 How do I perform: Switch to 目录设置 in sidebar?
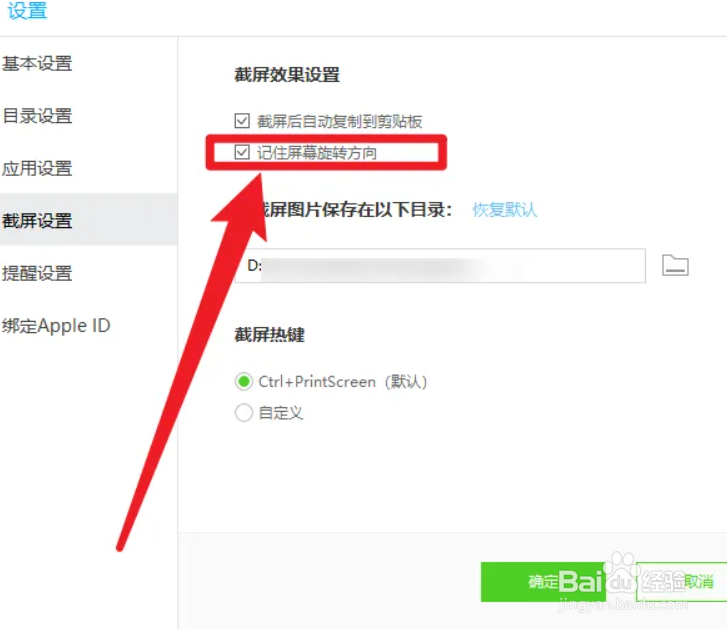point(37,116)
